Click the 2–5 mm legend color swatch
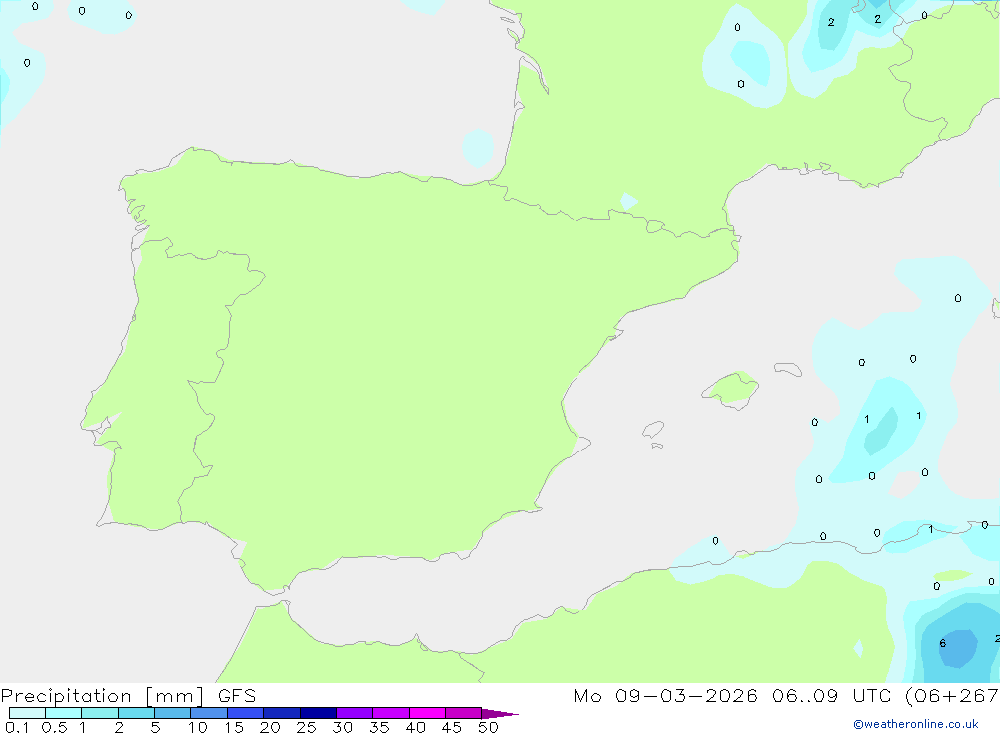The width and height of the screenshot is (1000, 733). coord(136,713)
